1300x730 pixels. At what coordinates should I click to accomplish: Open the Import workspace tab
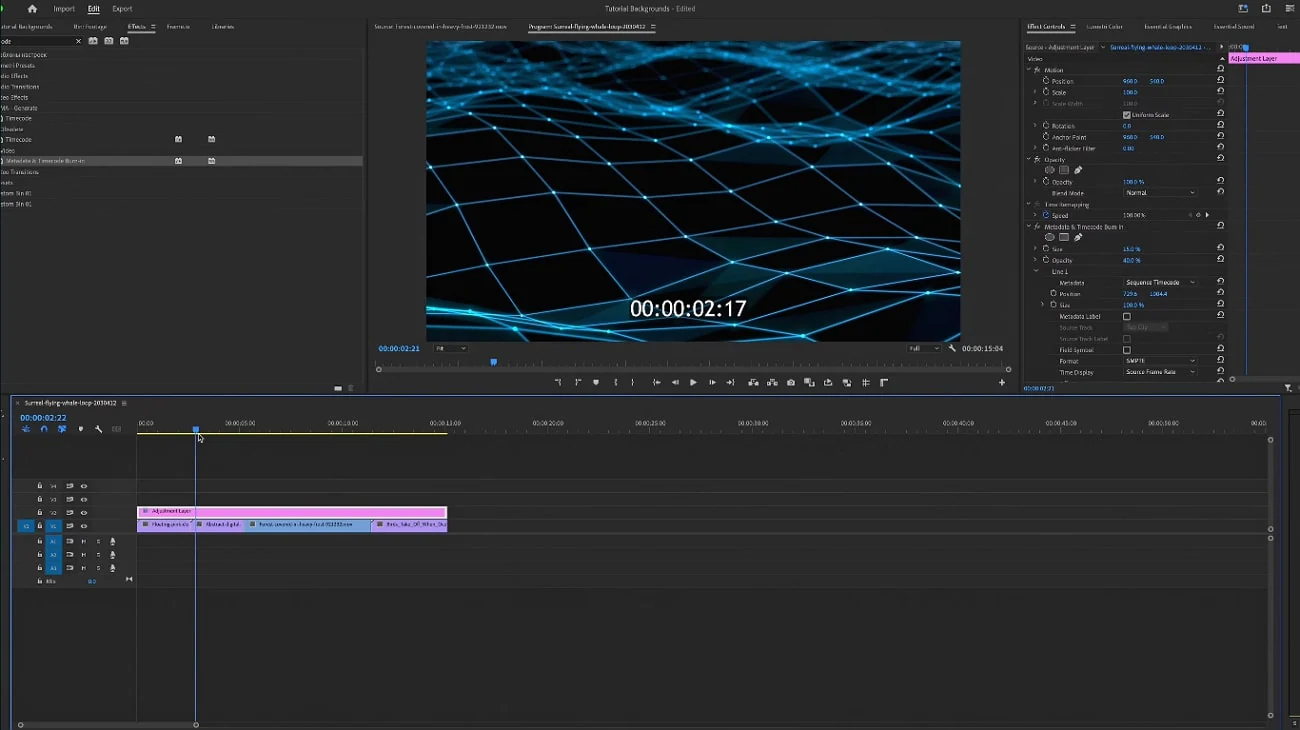point(64,8)
